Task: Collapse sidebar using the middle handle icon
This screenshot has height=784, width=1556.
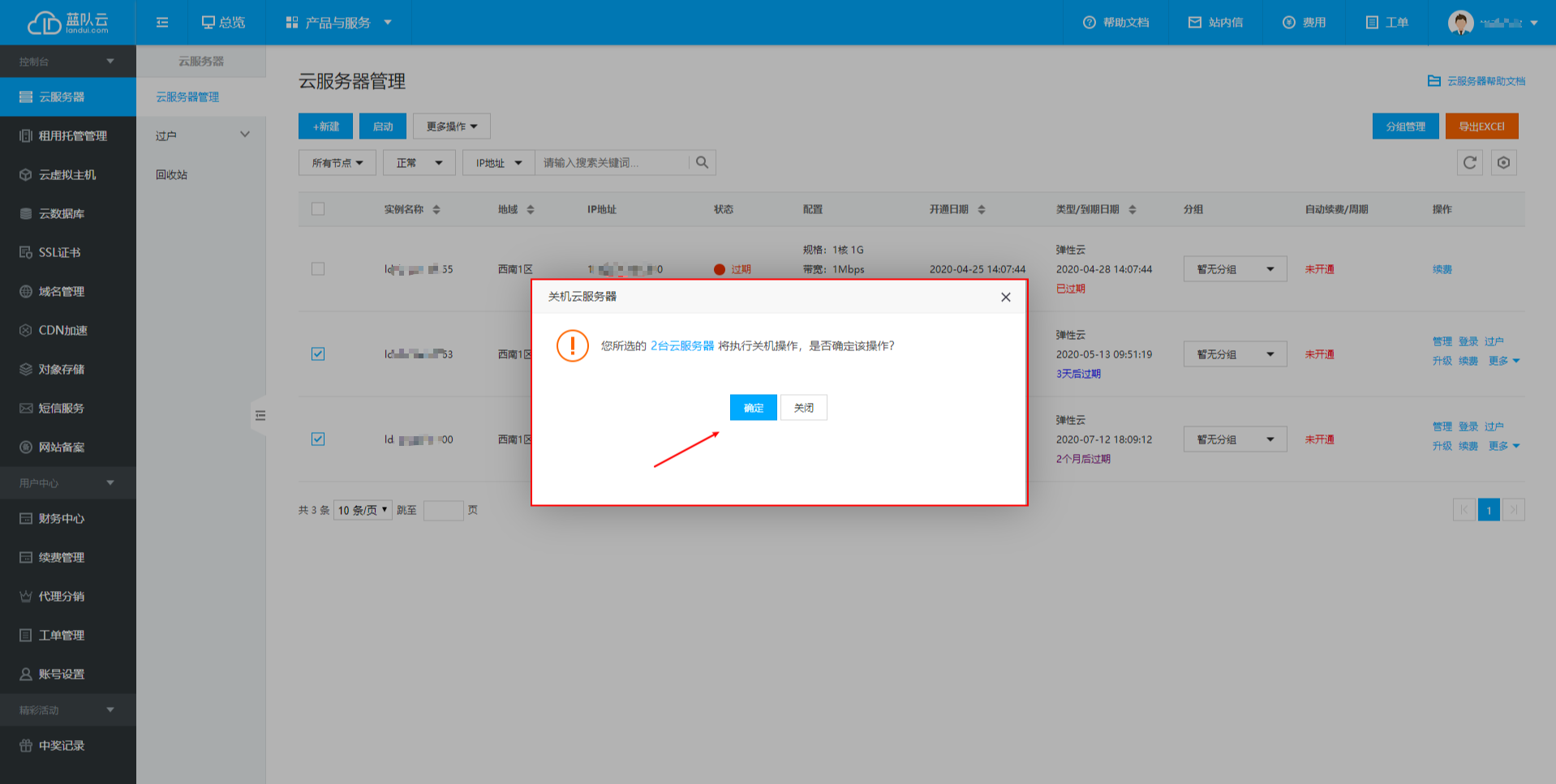Action: pyautogui.click(x=260, y=416)
